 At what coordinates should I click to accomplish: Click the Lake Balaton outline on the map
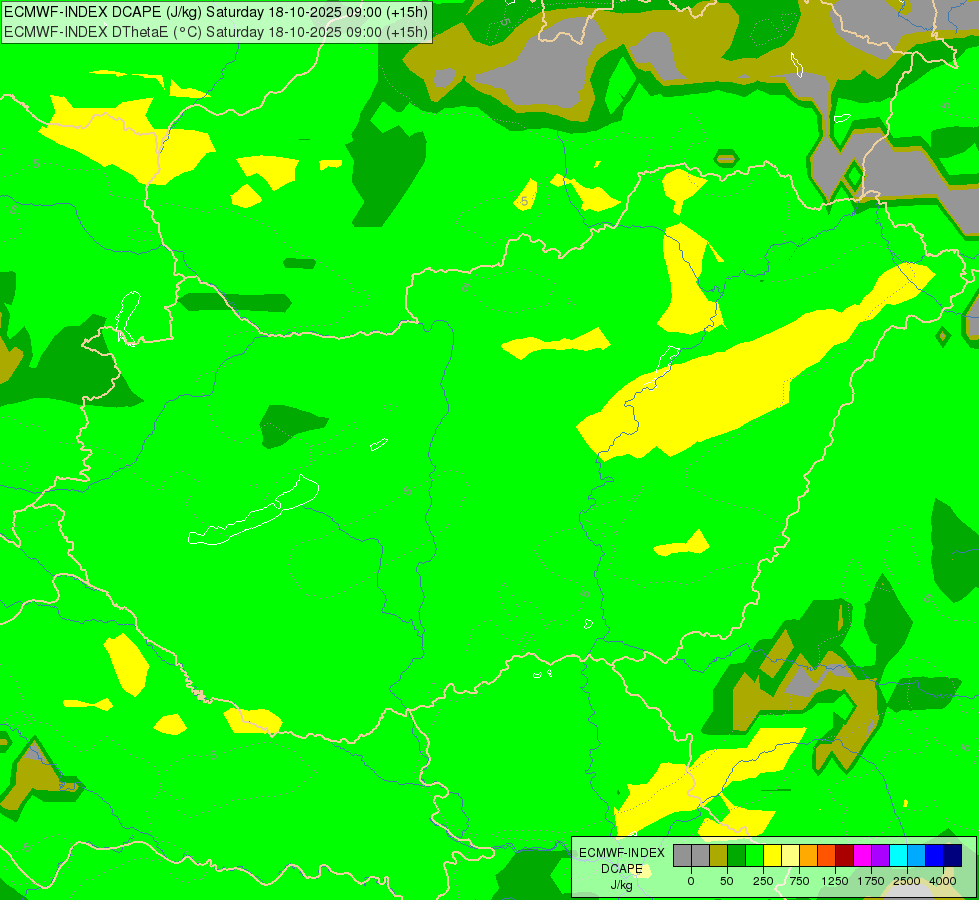(x=254, y=512)
